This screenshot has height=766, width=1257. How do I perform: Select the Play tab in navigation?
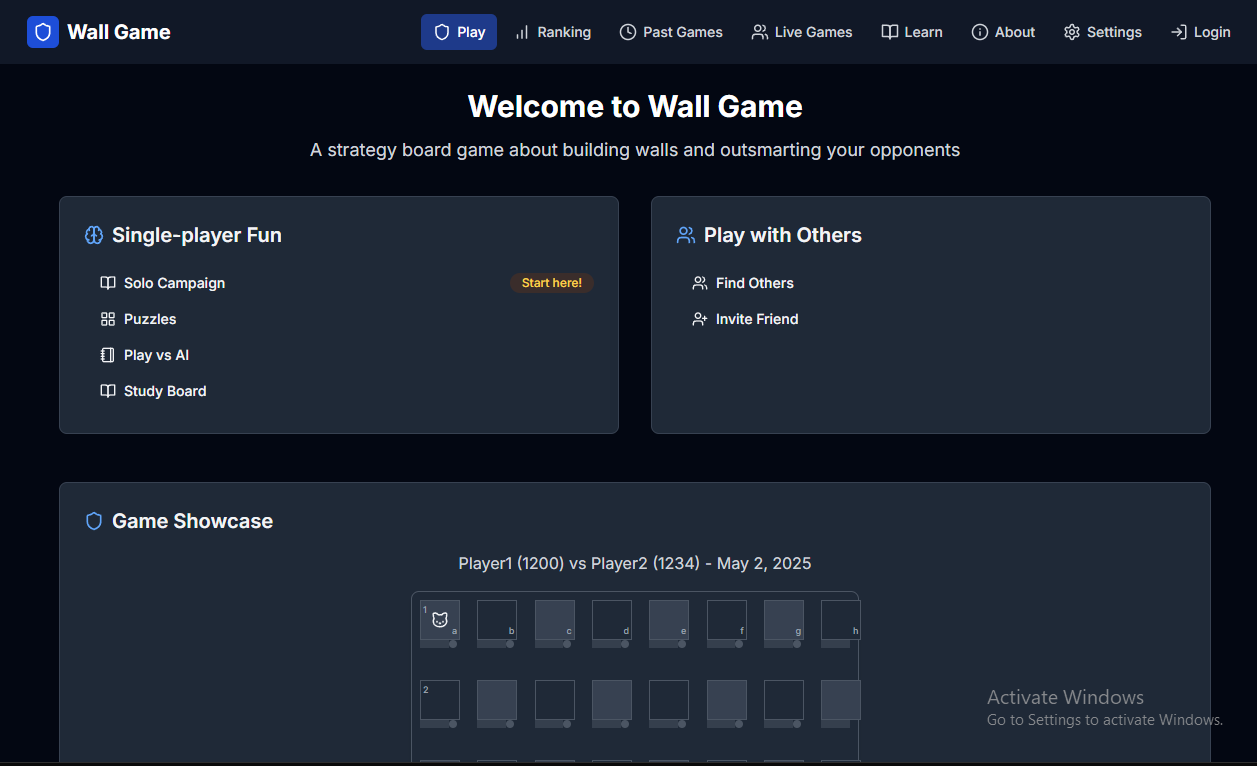(459, 32)
